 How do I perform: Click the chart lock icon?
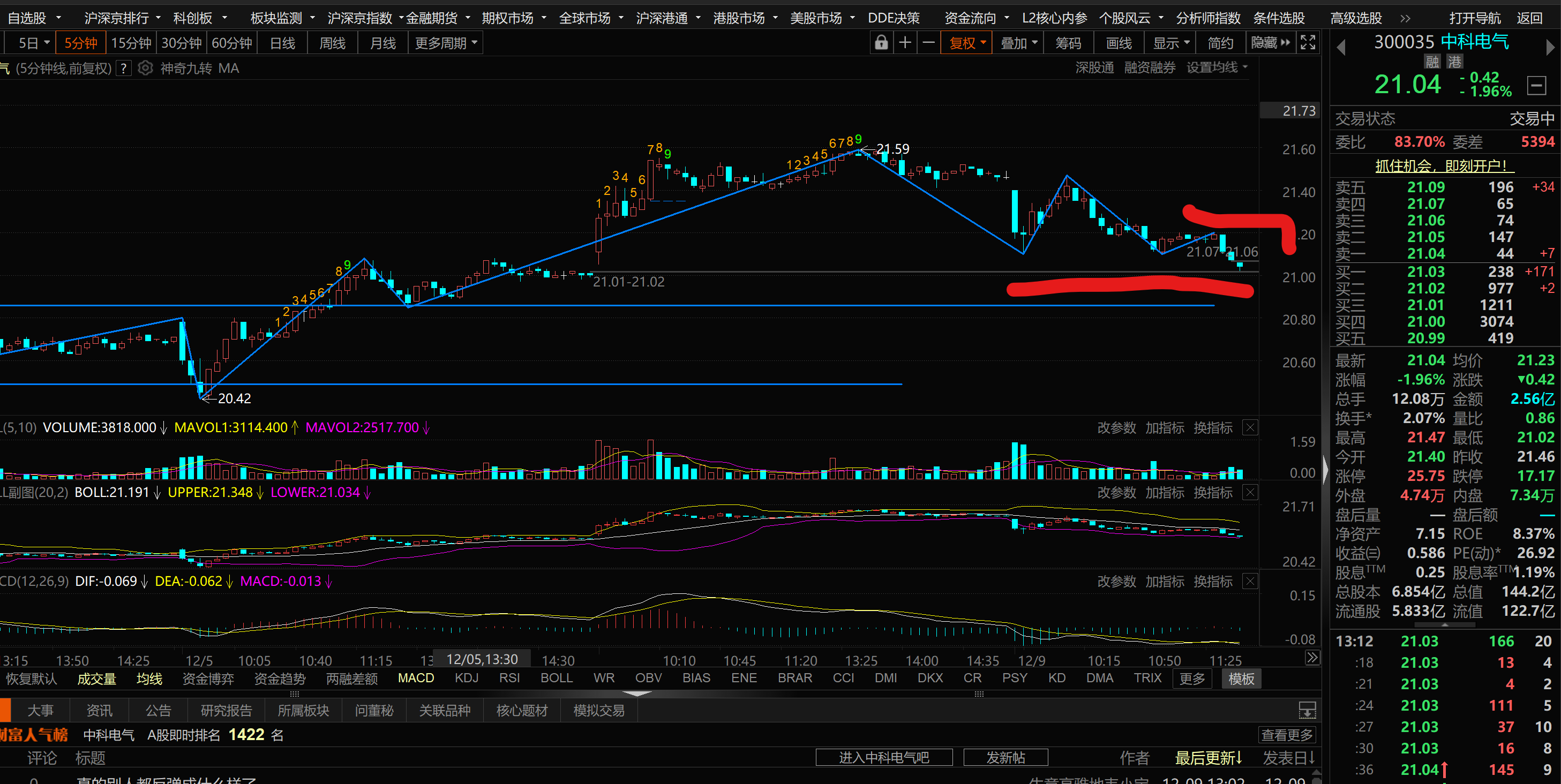point(881,43)
